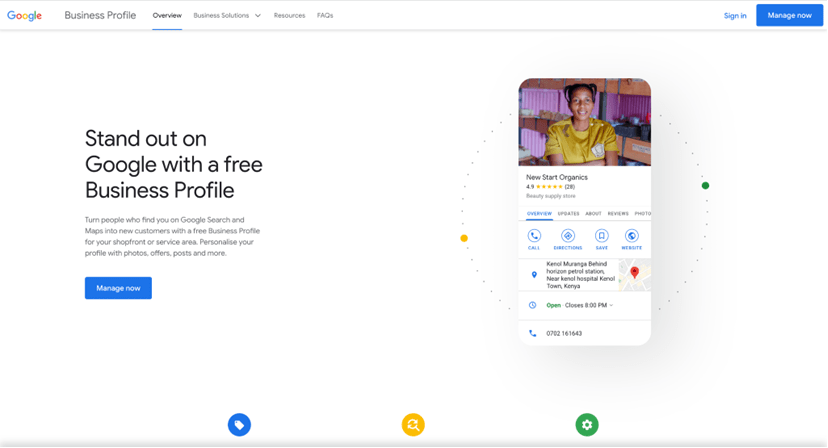828x448 pixels.
Task: Click the Google logo
Action: click(x=24, y=15)
